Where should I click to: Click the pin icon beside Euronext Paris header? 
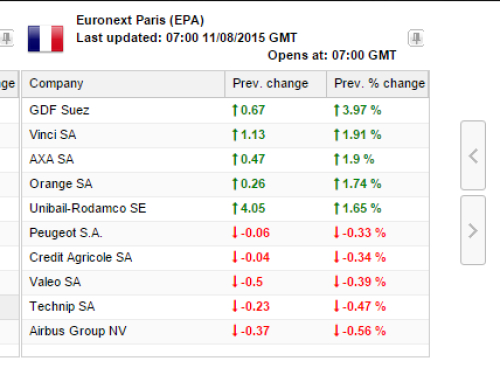pyautogui.click(x=416, y=38)
